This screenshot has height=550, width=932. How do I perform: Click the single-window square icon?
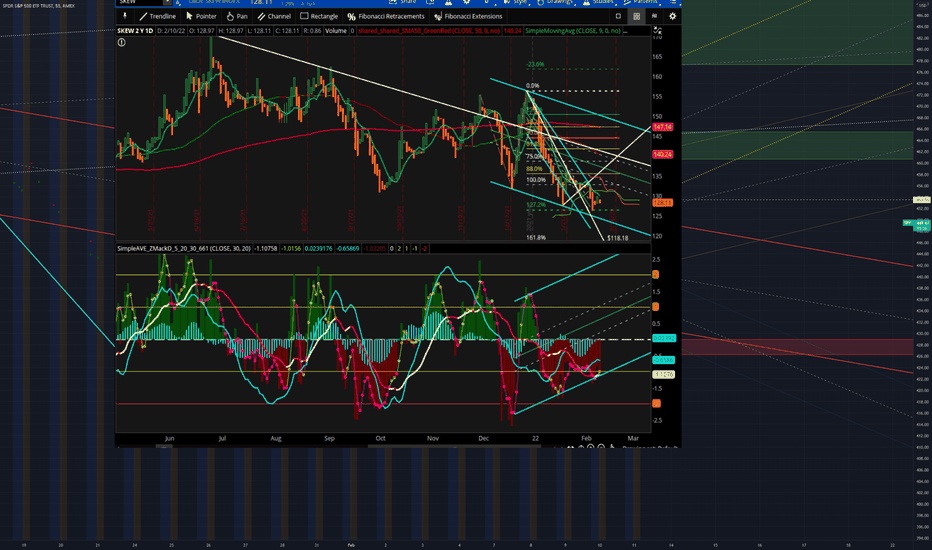pyautogui.click(x=618, y=16)
